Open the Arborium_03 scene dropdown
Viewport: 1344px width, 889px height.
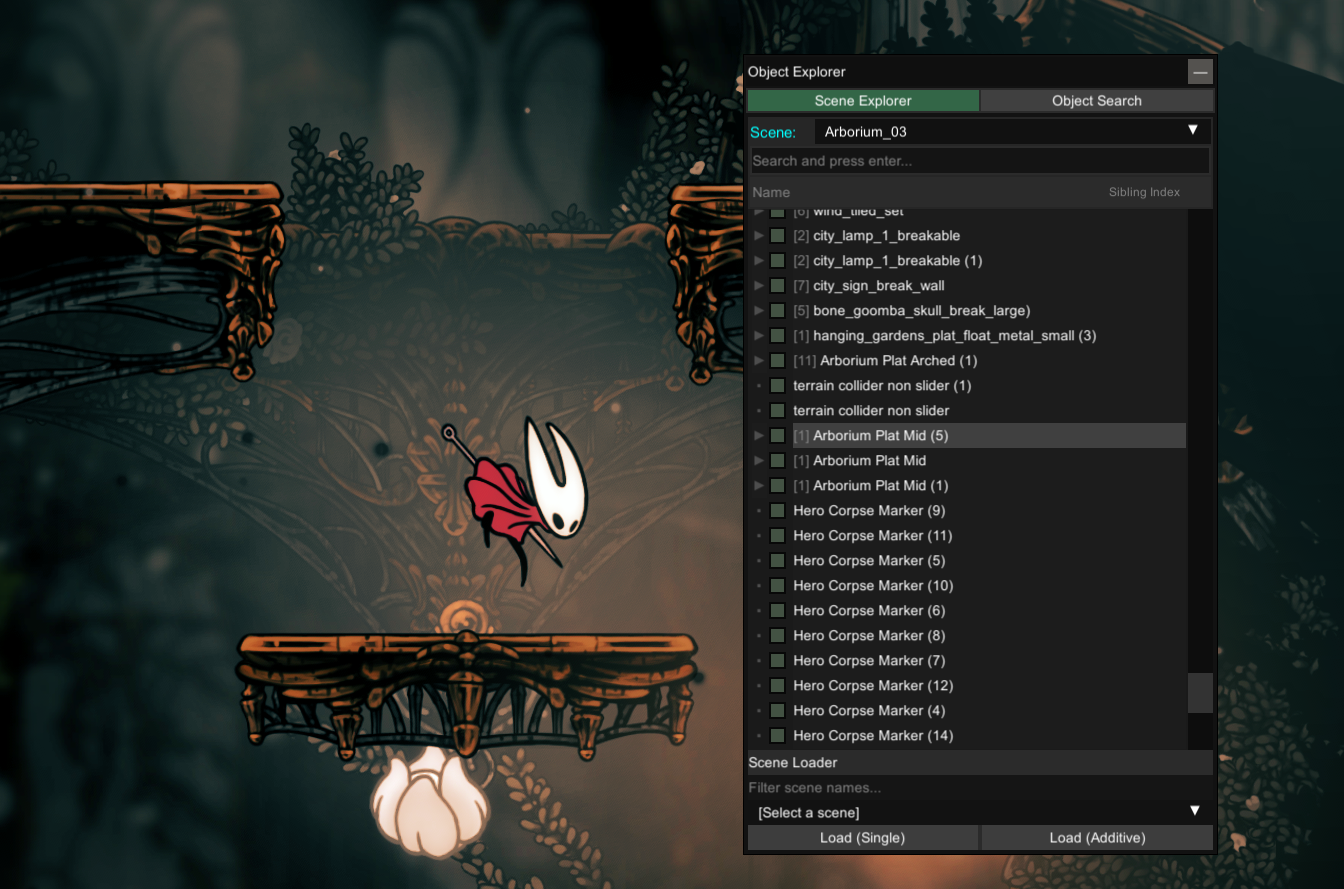point(1011,131)
